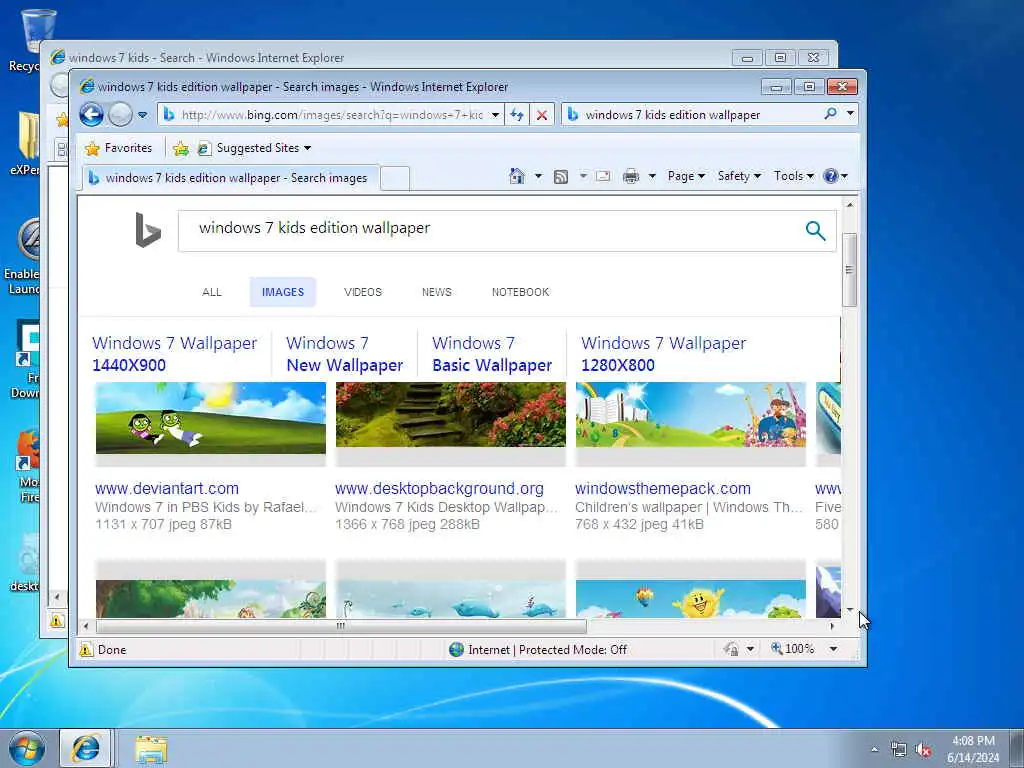
Task: Click Windows 7 Basic Wallpaper suggestion
Action: coord(492,354)
